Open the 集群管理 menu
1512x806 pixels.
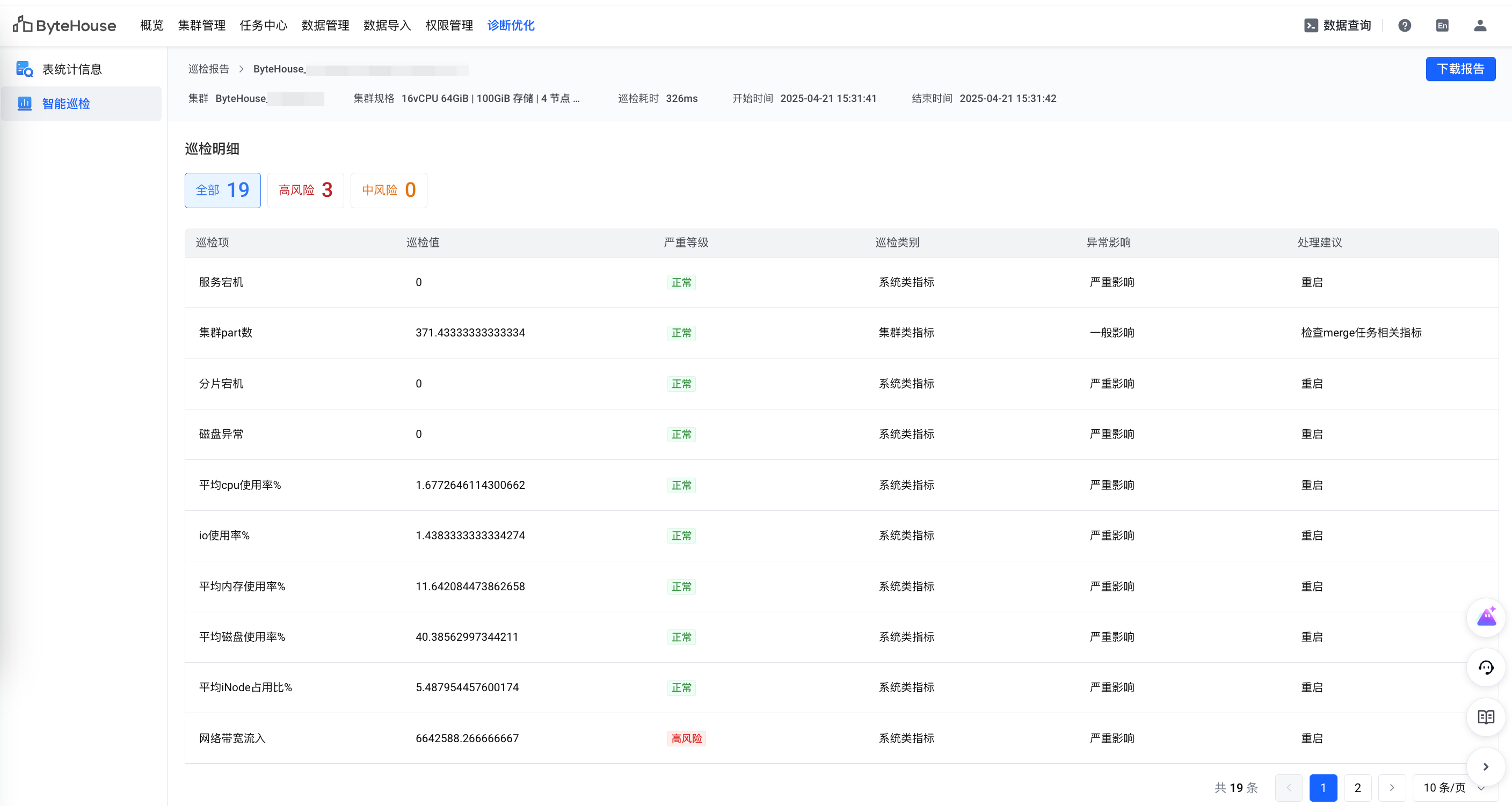[x=201, y=25]
